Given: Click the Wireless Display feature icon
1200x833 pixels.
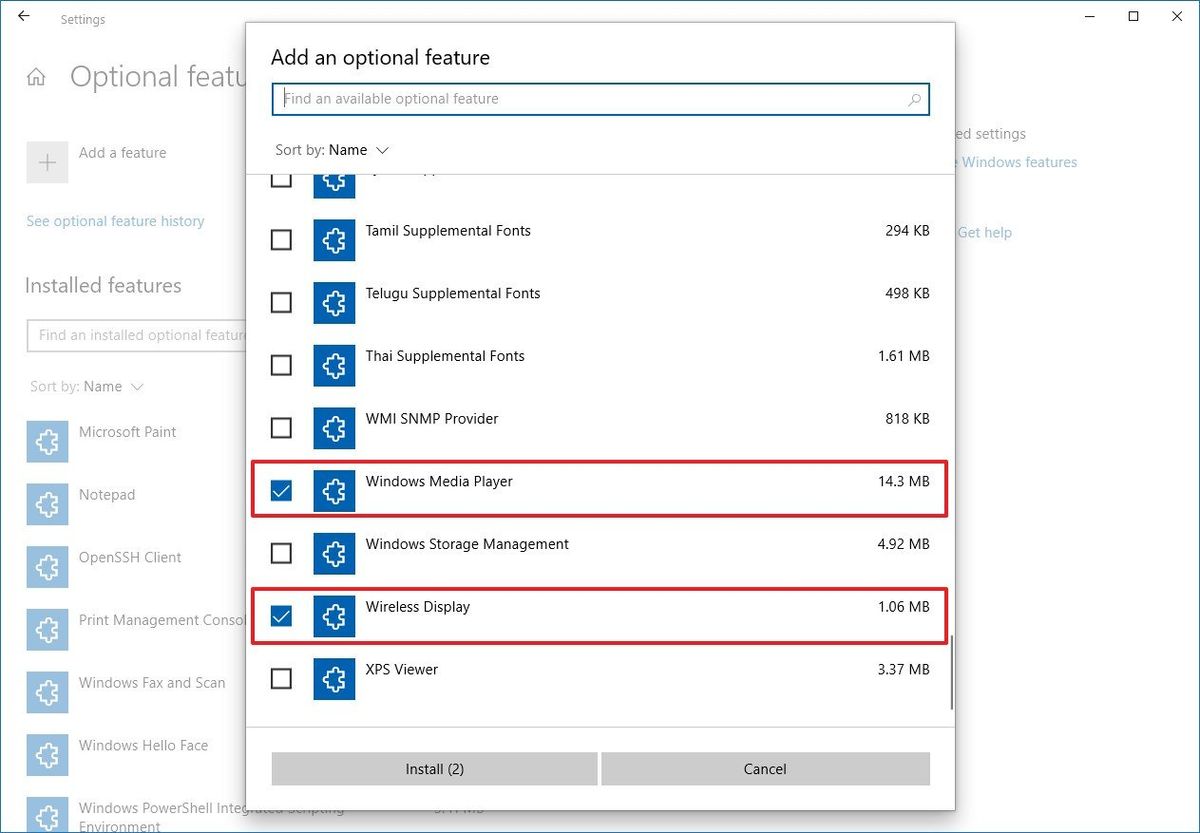Looking at the screenshot, I should 334,616.
